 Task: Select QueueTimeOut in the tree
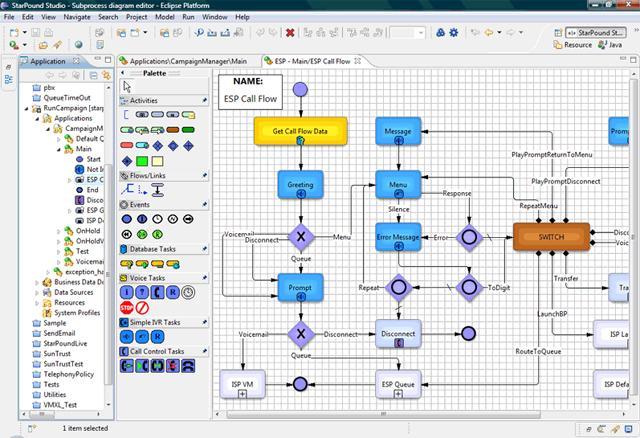tap(67, 98)
